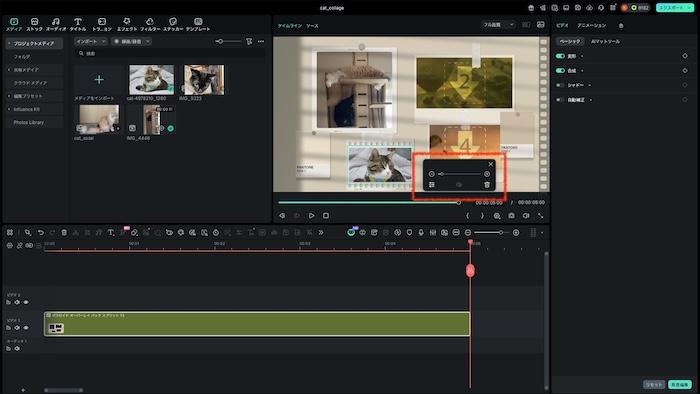Select the green collage clip on timeline

click(x=257, y=324)
